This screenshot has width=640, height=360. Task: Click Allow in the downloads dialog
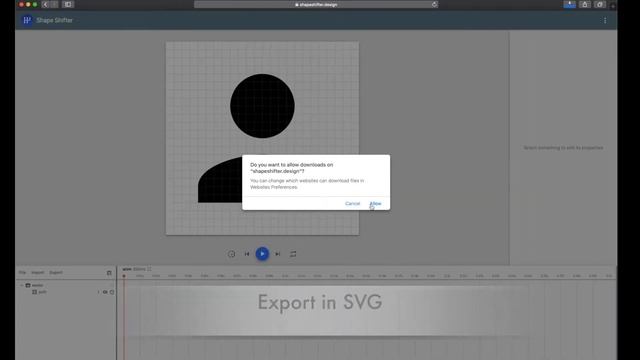[376, 203]
